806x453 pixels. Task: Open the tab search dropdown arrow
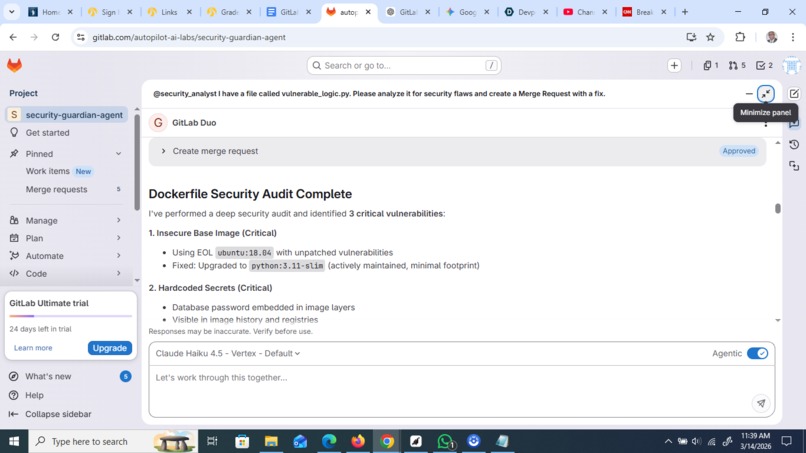pos(11,12)
